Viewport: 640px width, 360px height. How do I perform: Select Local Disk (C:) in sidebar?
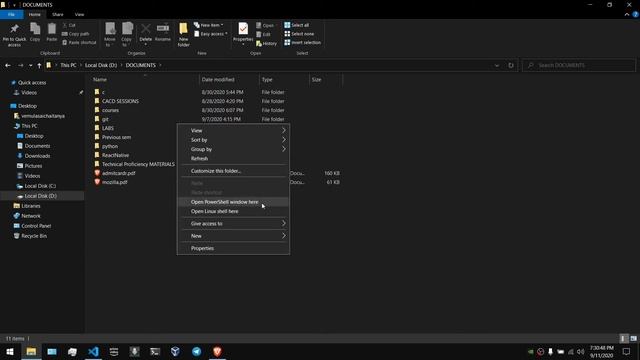tap(40, 186)
